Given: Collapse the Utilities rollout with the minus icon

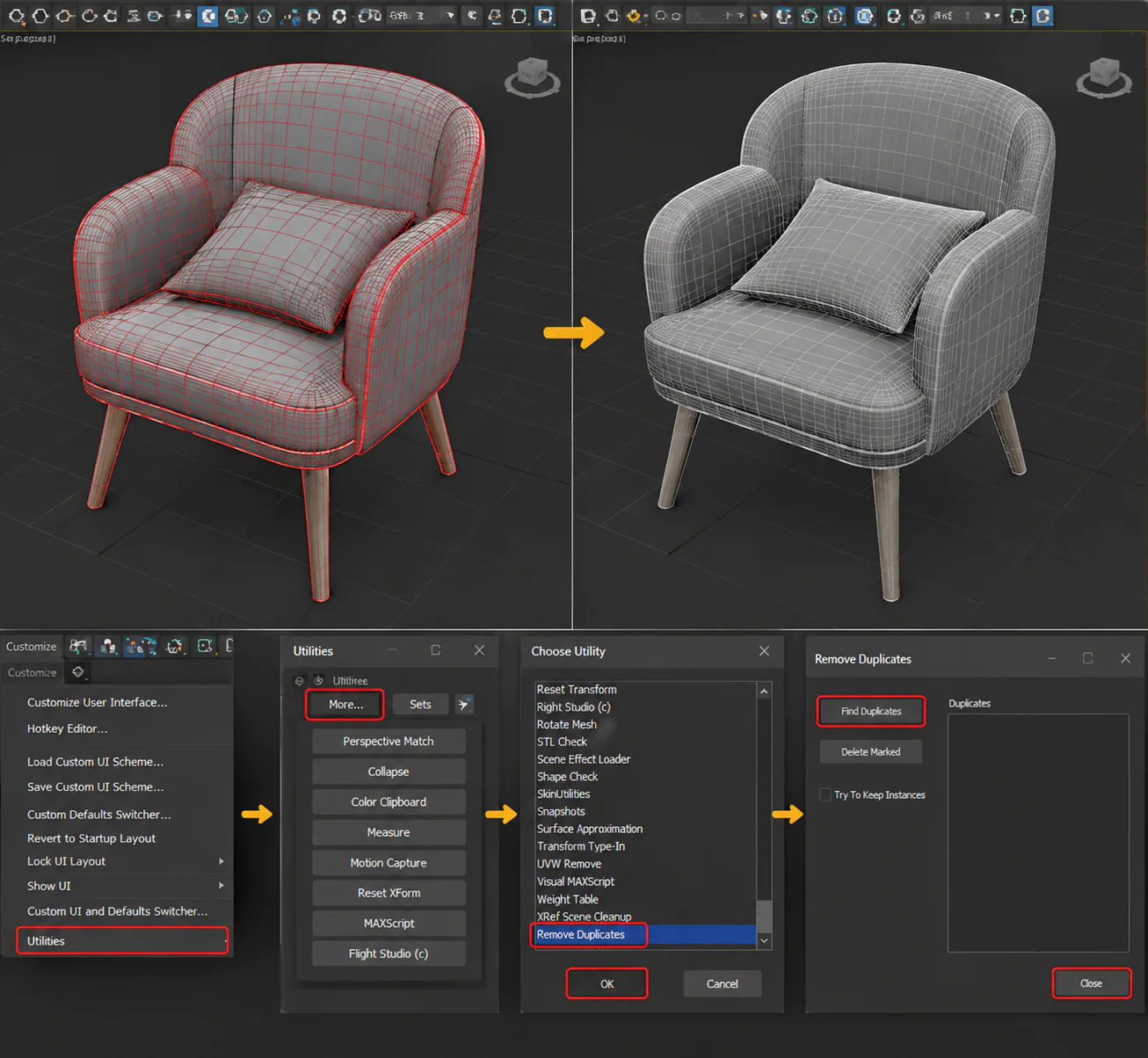Looking at the screenshot, I should tap(300, 680).
